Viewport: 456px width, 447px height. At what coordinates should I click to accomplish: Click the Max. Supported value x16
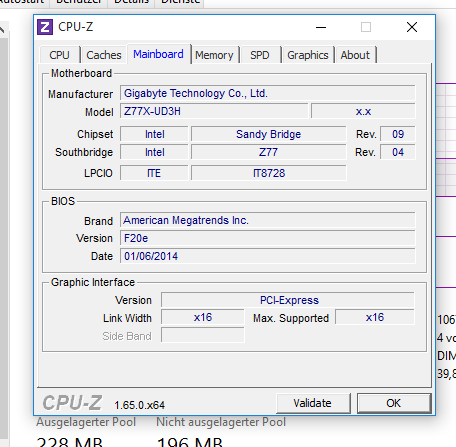click(x=375, y=317)
